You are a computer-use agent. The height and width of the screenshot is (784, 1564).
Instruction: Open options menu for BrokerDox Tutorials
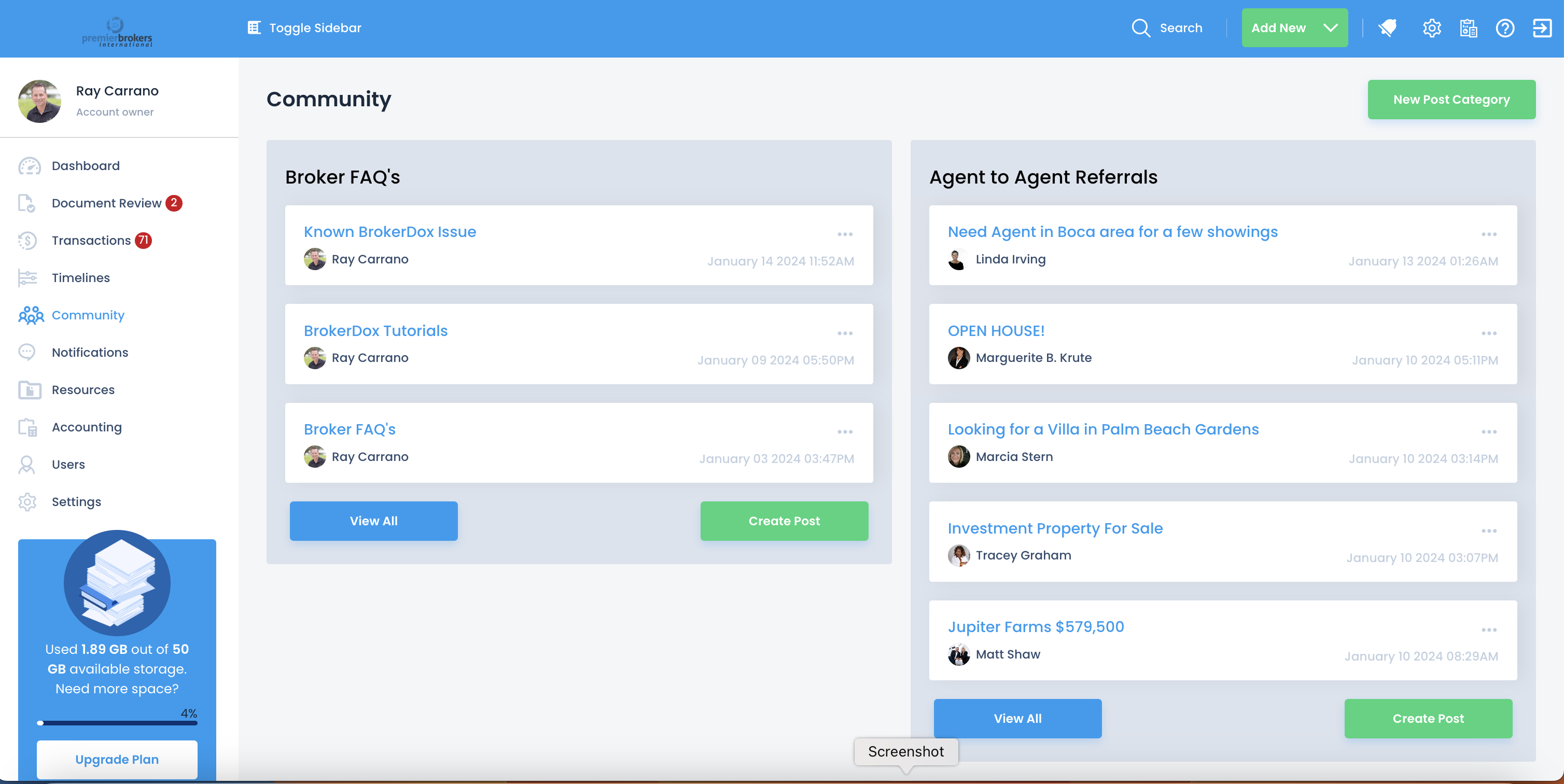point(845,333)
